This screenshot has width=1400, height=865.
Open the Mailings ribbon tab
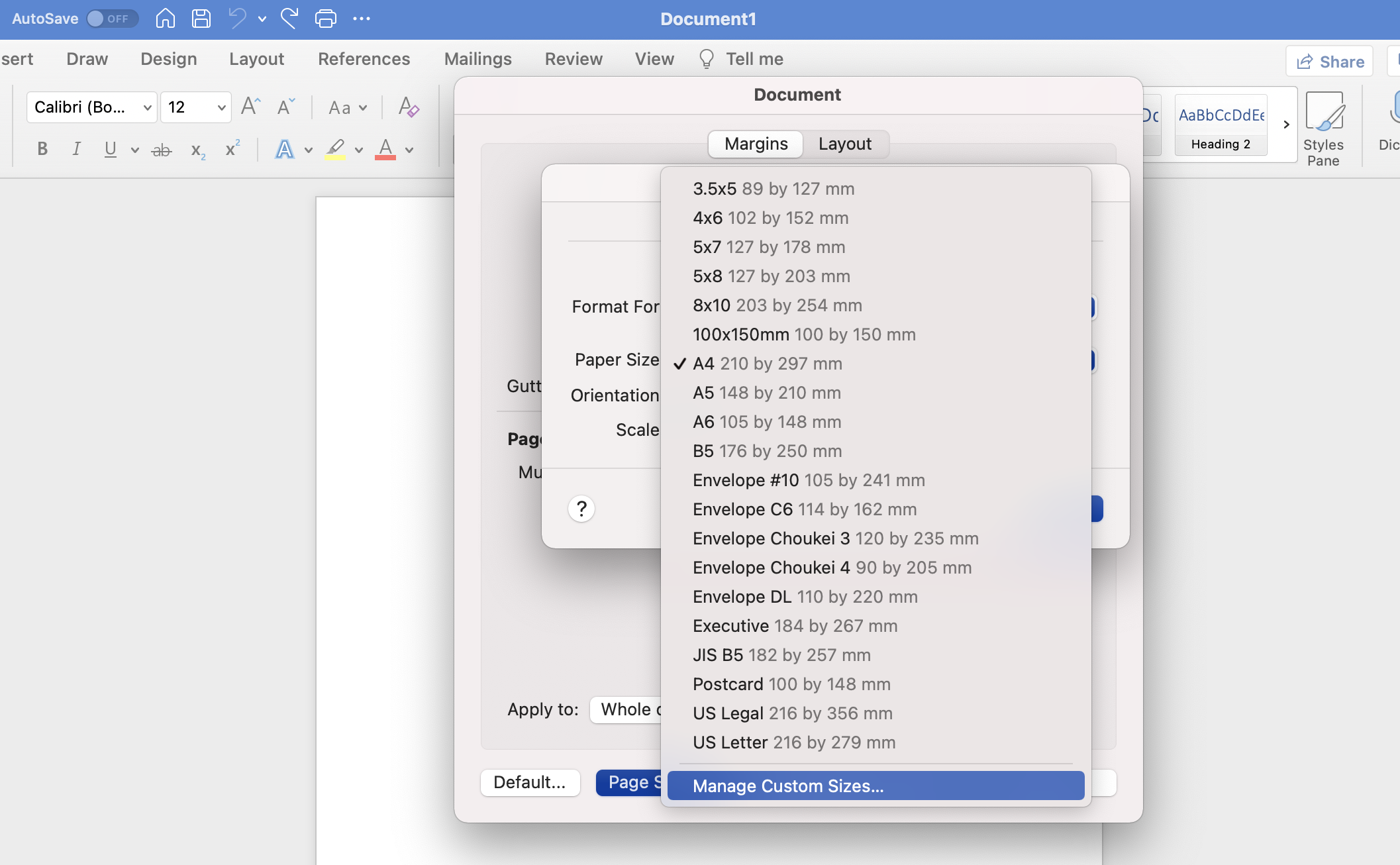478,59
